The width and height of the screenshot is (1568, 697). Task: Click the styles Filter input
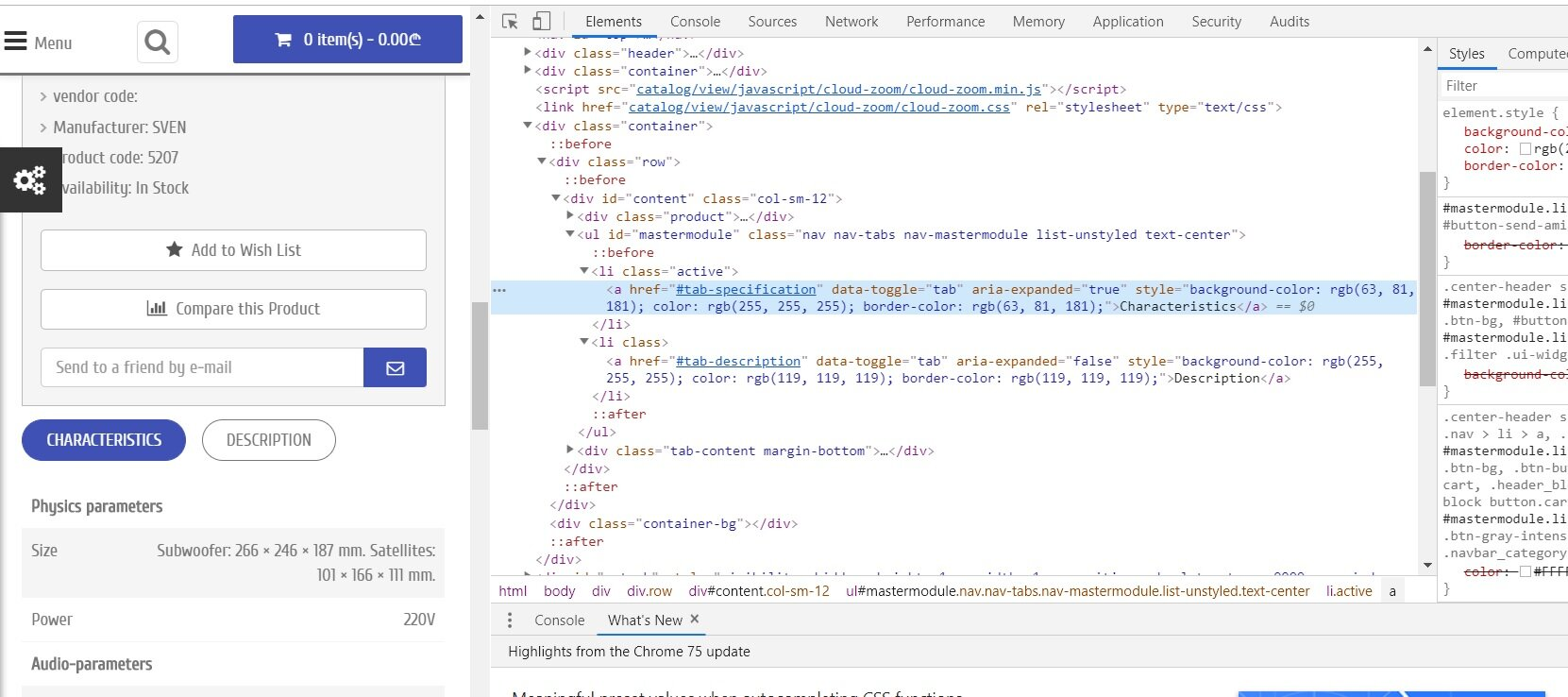coord(1503,86)
